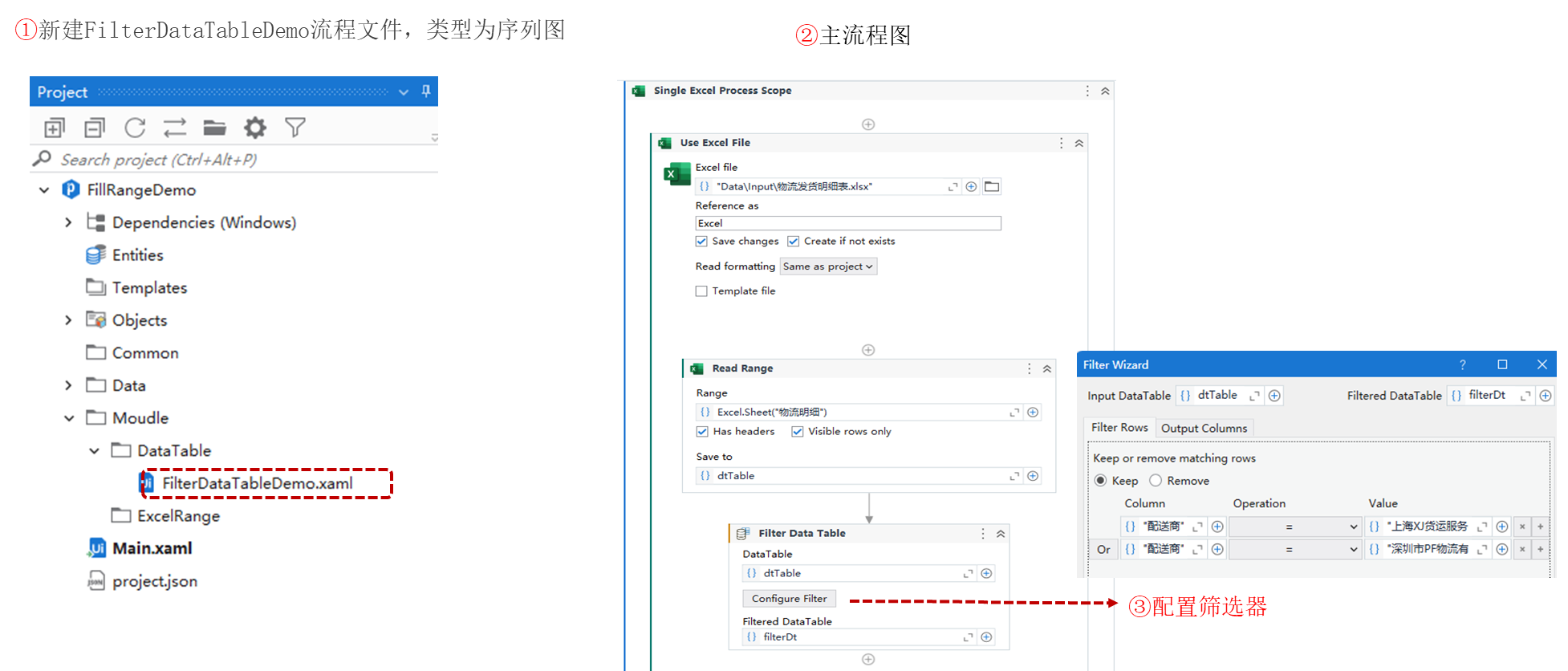Click plus icon beside Filtered DataTable filterDt in activity
The height and width of the screenshot is (671, 1568).
point(986,637)
